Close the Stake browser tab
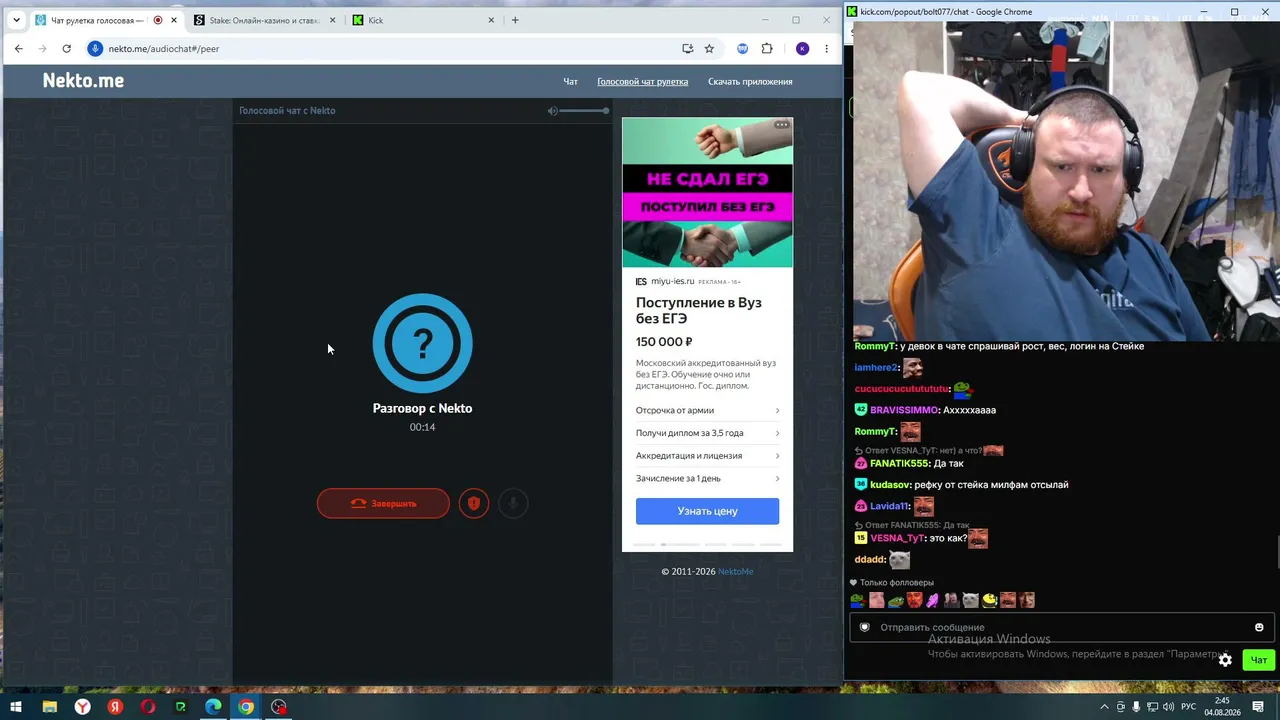 332,20
